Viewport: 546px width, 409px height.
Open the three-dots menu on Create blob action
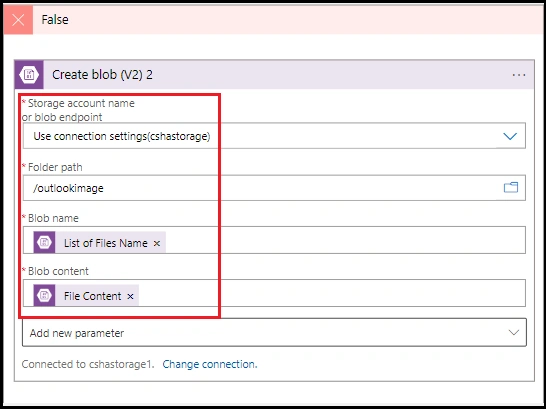pos(518,75)
